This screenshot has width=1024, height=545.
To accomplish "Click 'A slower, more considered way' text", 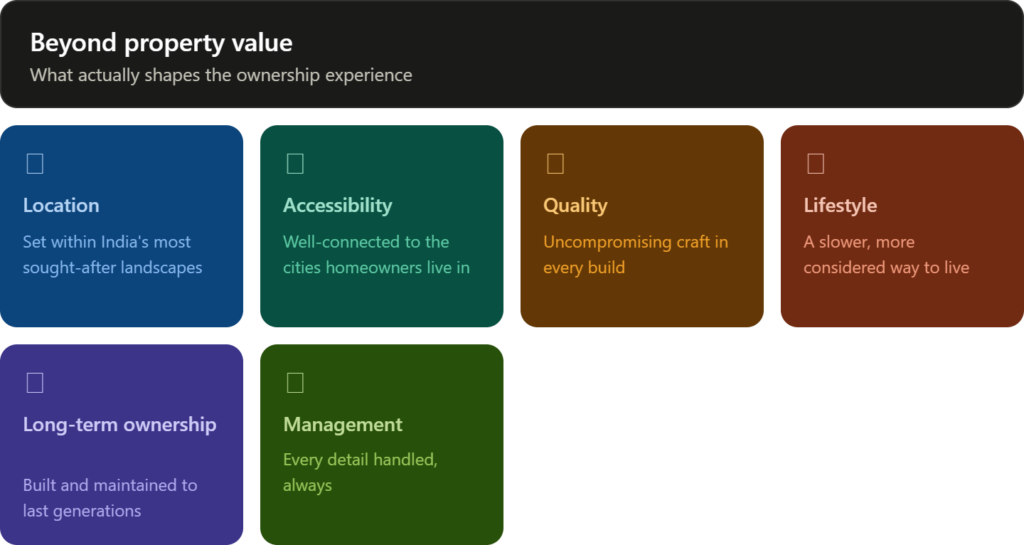I will click(886, 255).
